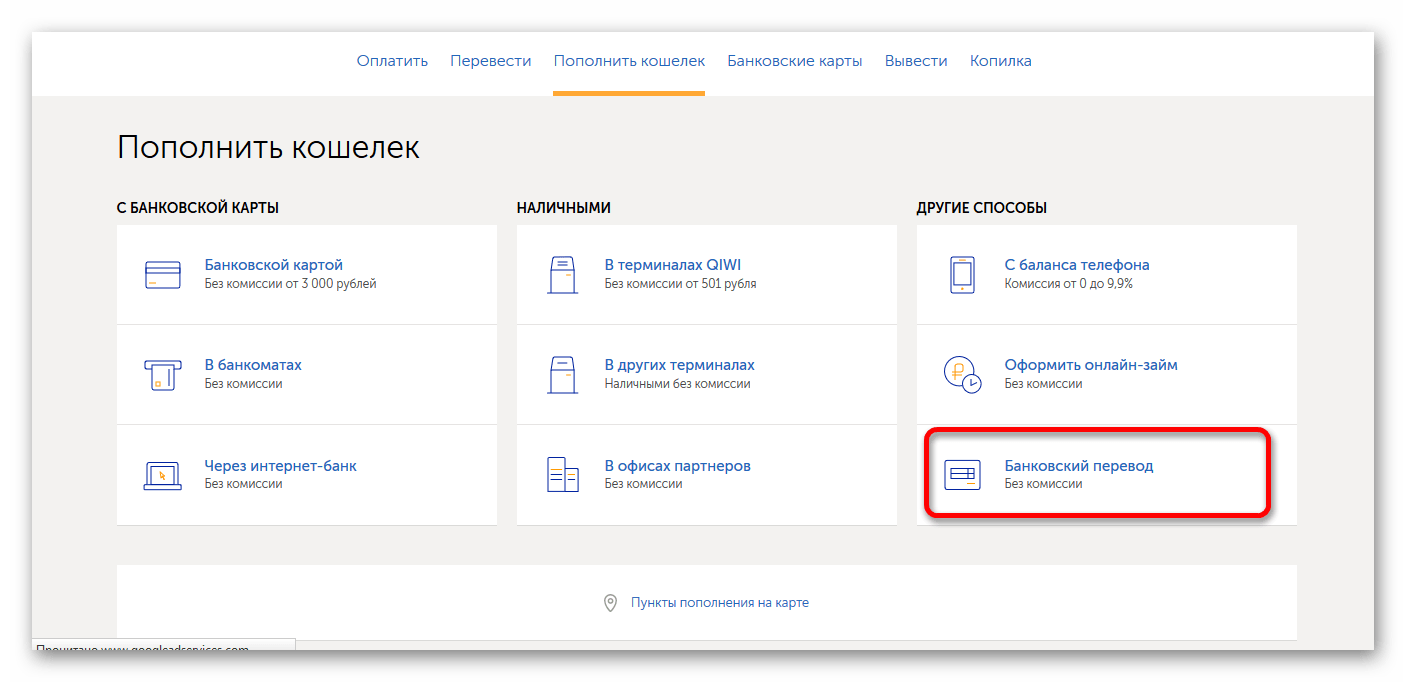This screenshot has height=682, width=1406.
Task: Open the С баланса телефона option
Action: click(x=1076, y=265)
